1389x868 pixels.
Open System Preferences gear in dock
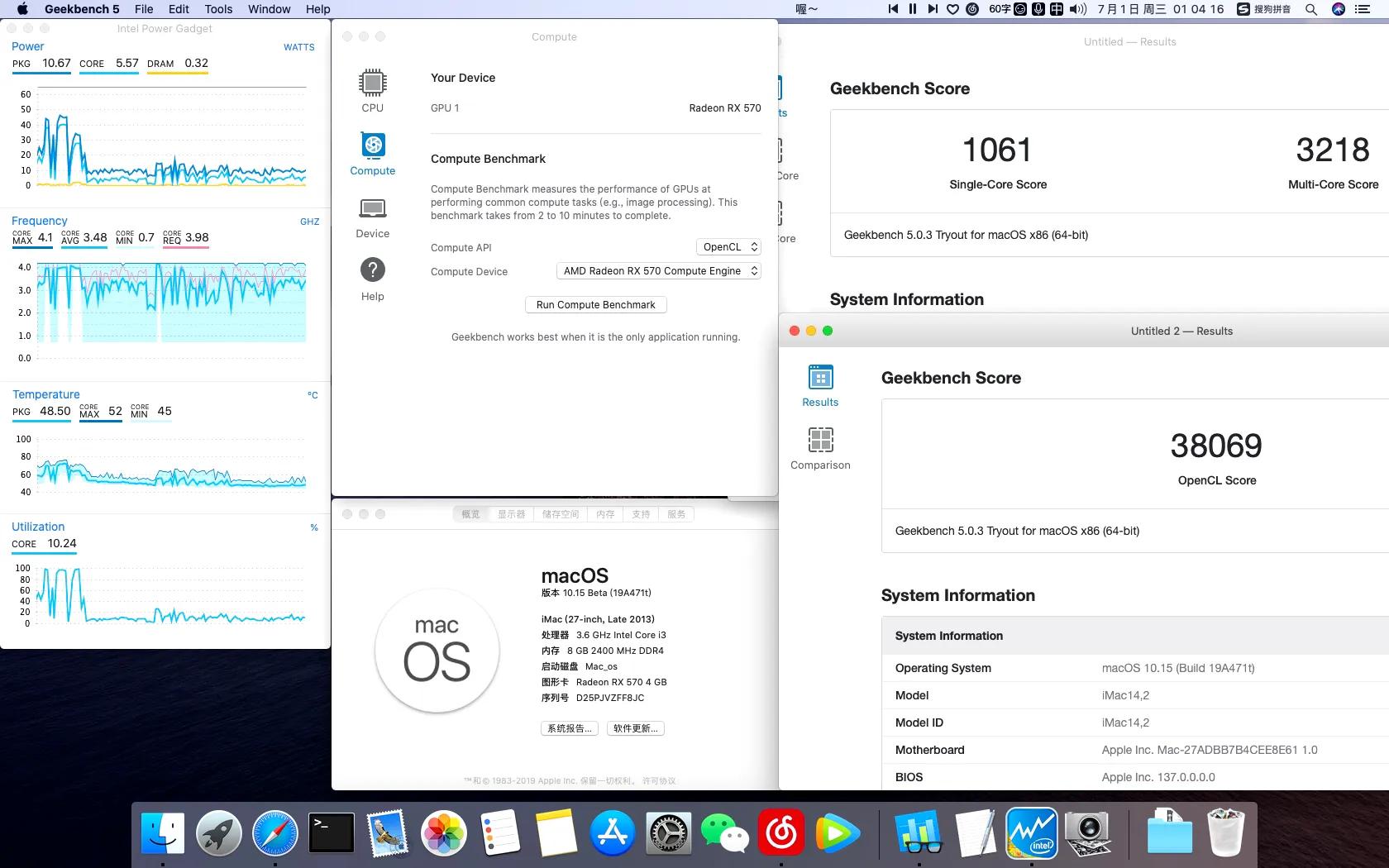pyautogui.click(x=669, y=832)
